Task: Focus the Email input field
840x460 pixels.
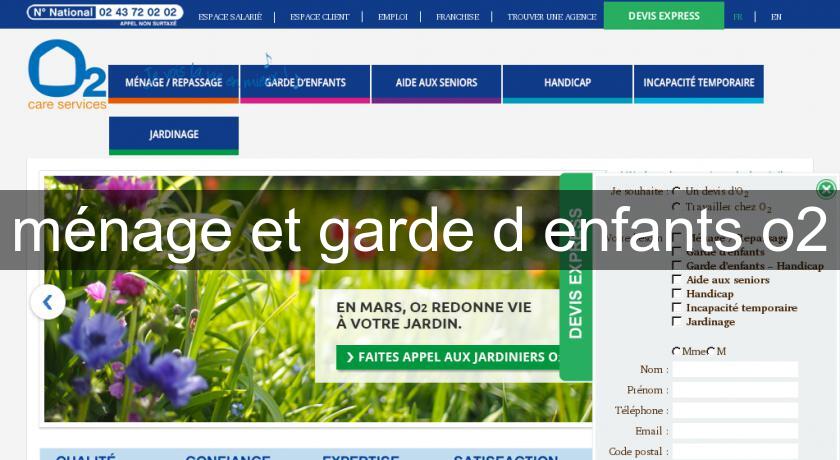Action: (x=735, y=431)
